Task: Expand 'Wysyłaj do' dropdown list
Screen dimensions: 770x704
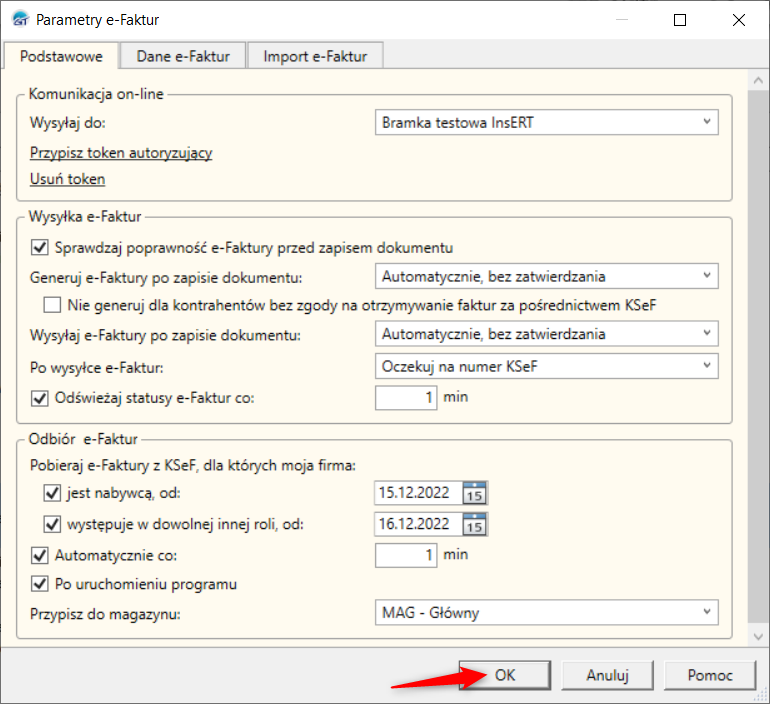Action: point(707,123)
